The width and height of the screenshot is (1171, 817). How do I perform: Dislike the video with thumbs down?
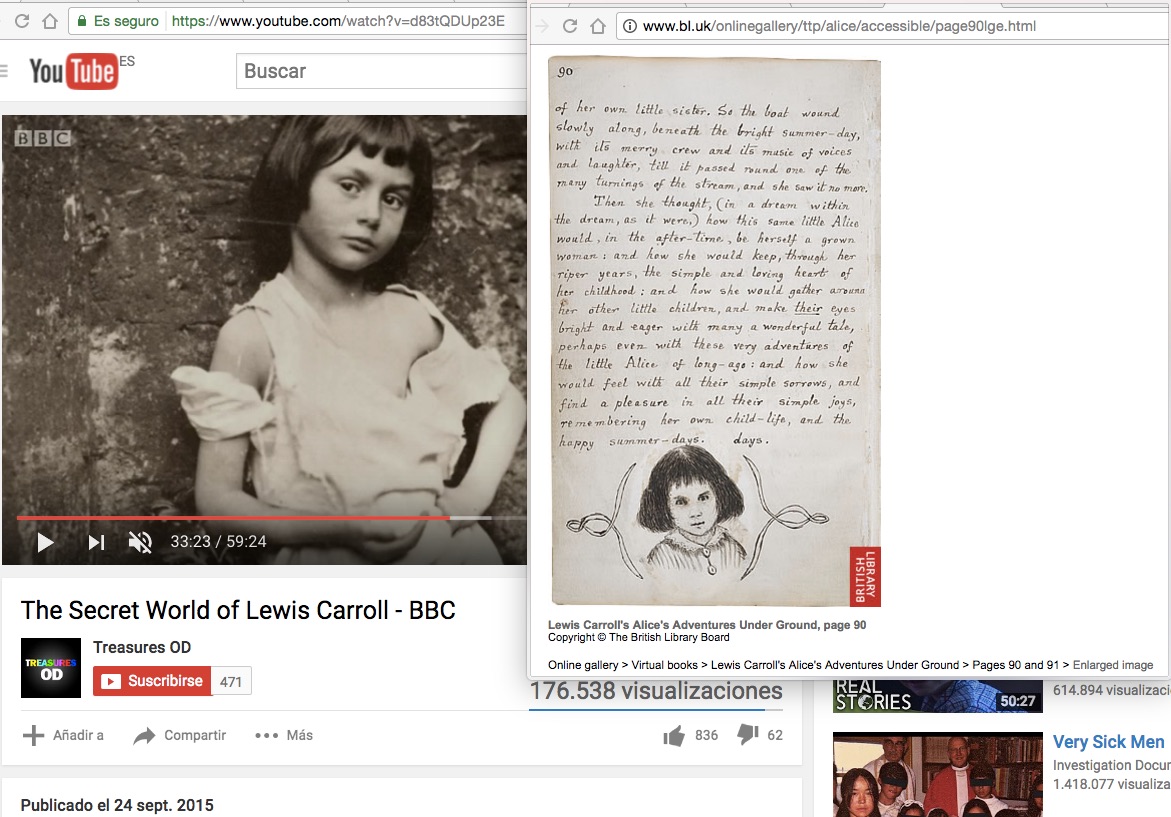coord(747,735)
